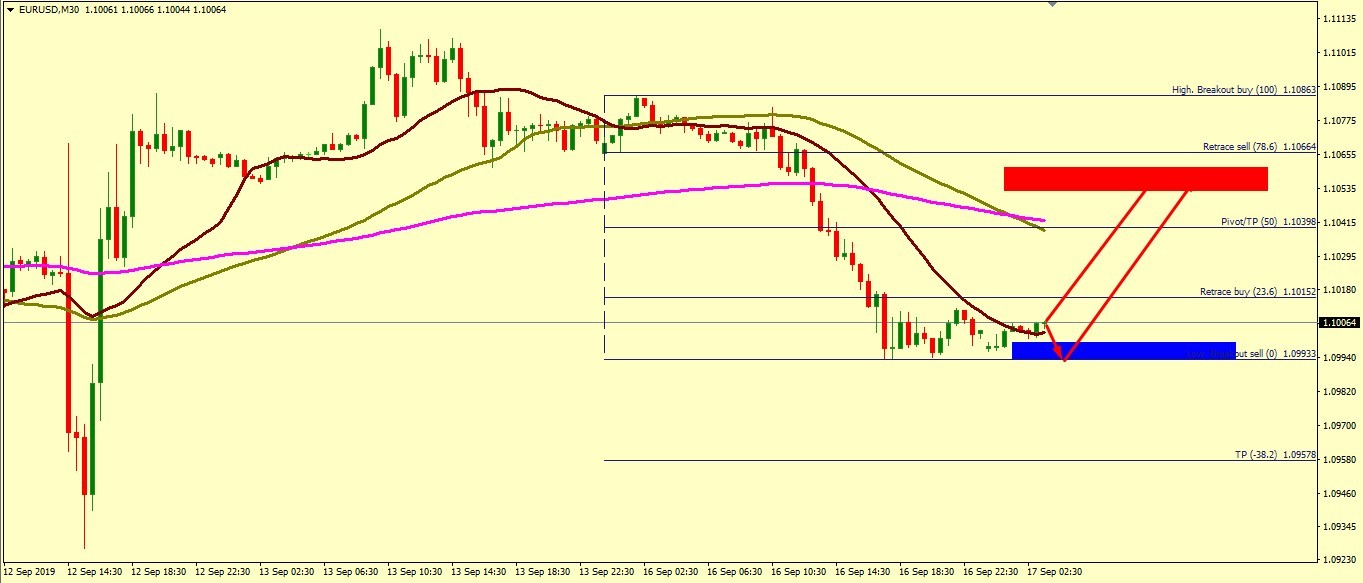Click the 12 Sep 14:30 time axis label
Viewport: 1363px width, 583px height.
click(x=94, y=572)
